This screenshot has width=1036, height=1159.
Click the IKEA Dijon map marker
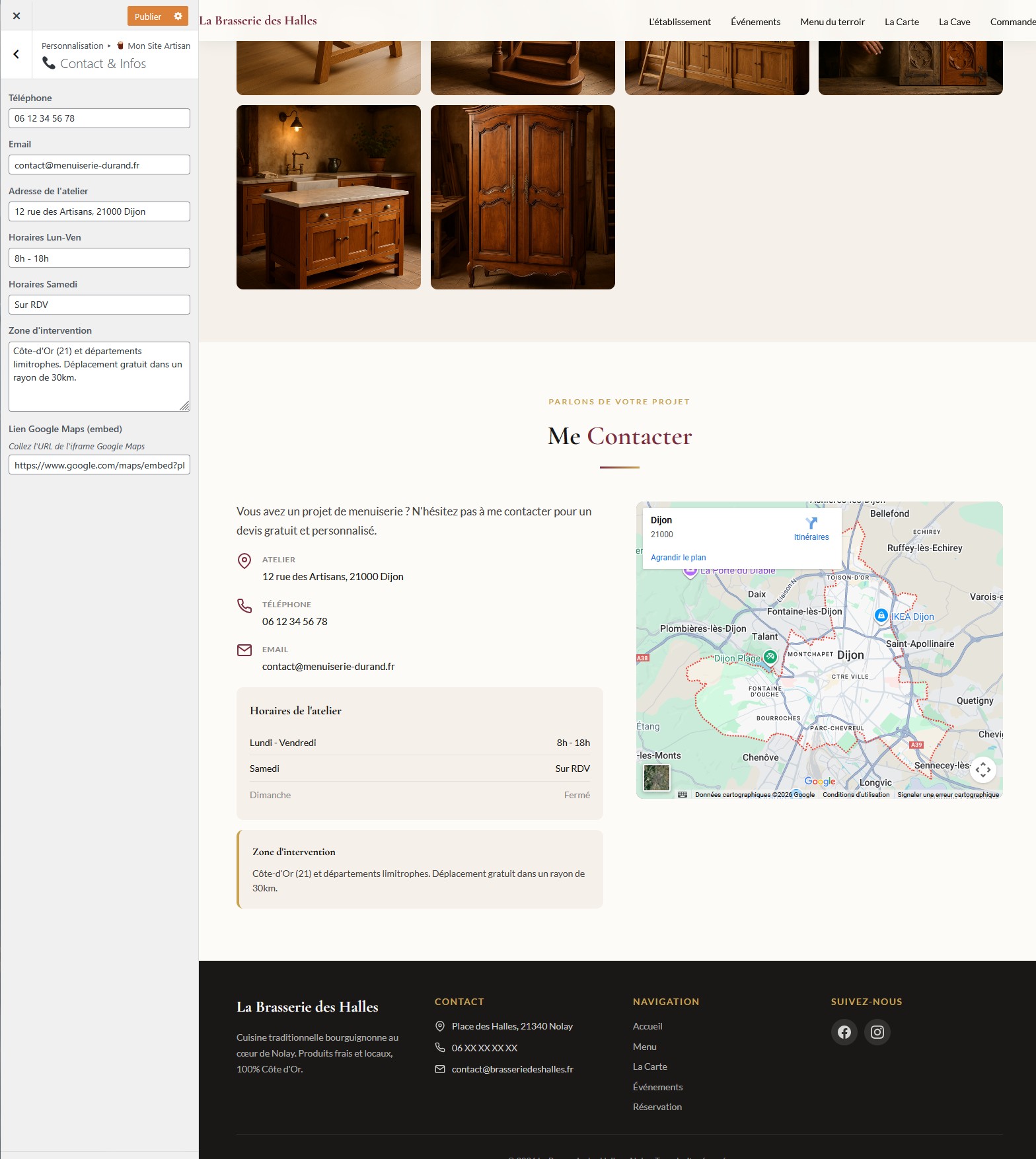(x=881, y=615)
